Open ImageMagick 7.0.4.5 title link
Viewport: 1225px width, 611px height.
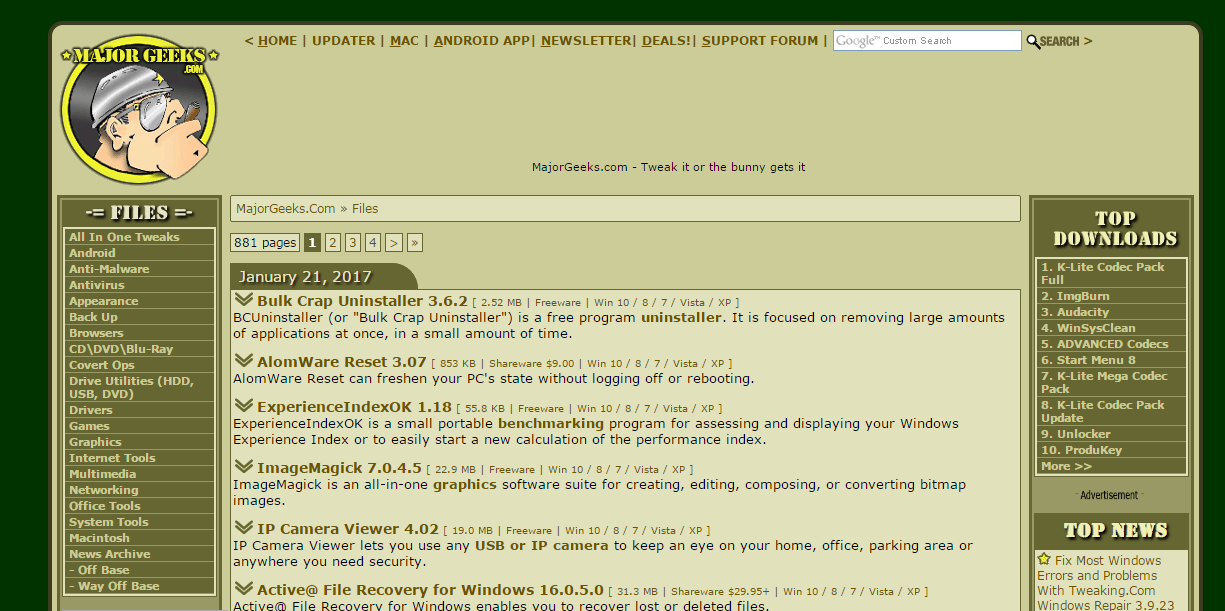click(339, 468)
